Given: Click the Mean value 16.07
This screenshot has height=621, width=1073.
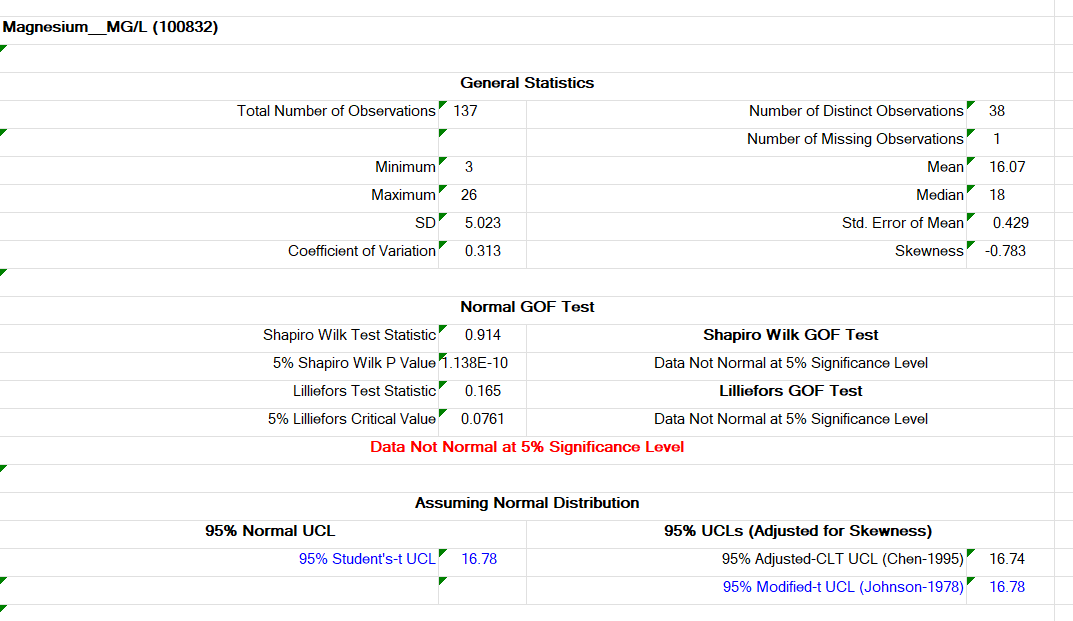Looking at the screenshot, I should [x=1007, y=167].
